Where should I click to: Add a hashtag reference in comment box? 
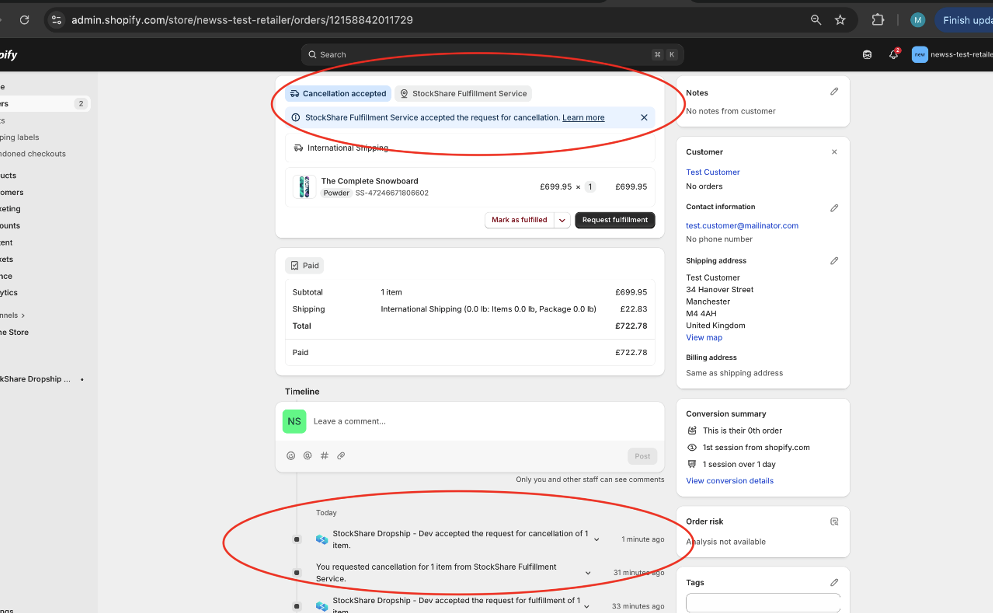pos(324,456)
